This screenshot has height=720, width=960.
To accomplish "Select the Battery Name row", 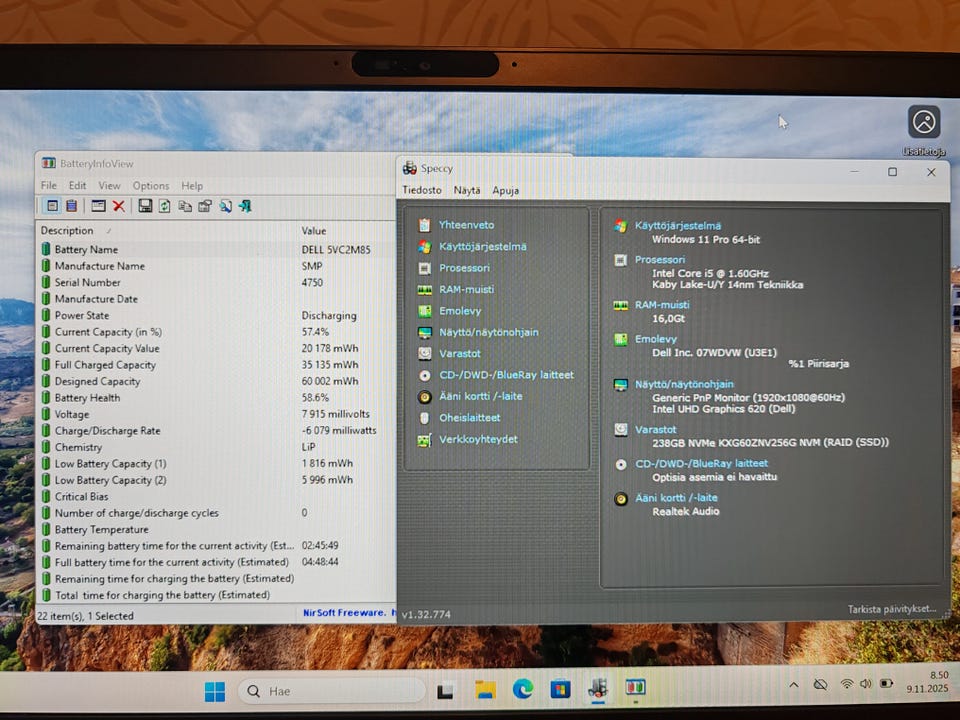I will tap(217, 250).
